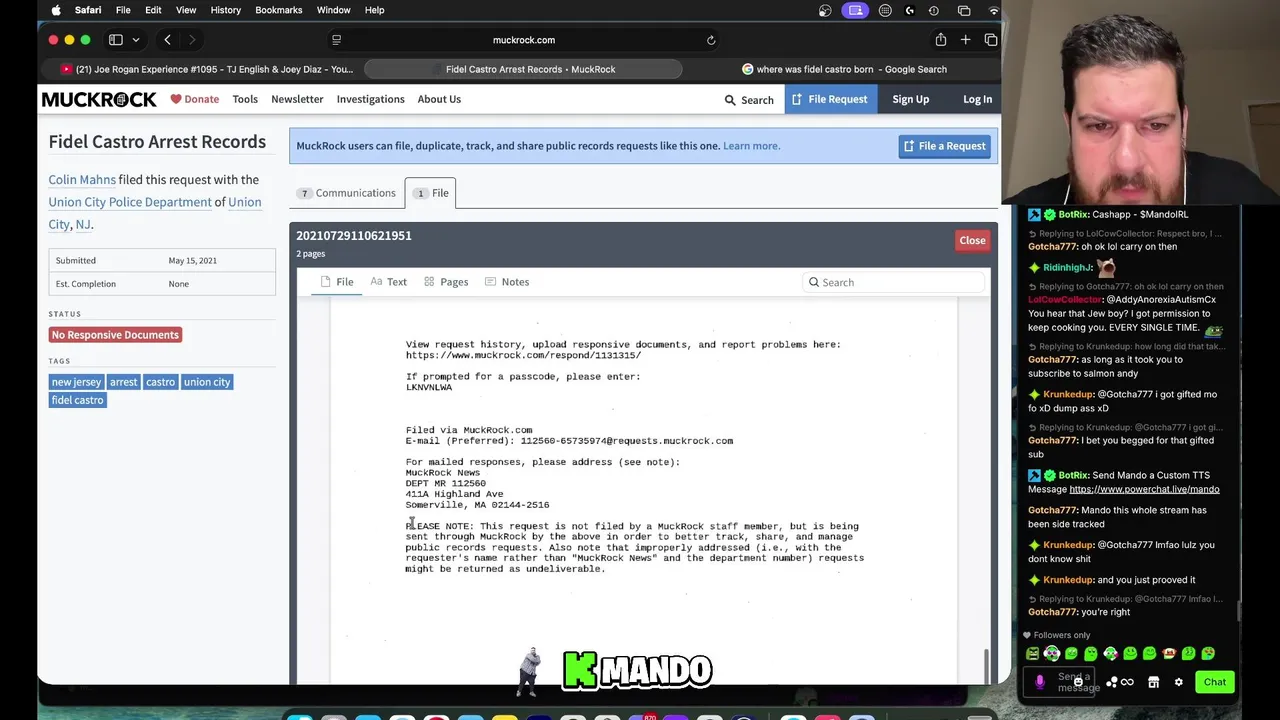Click the Safari share icon

click(x=941, y=40)
